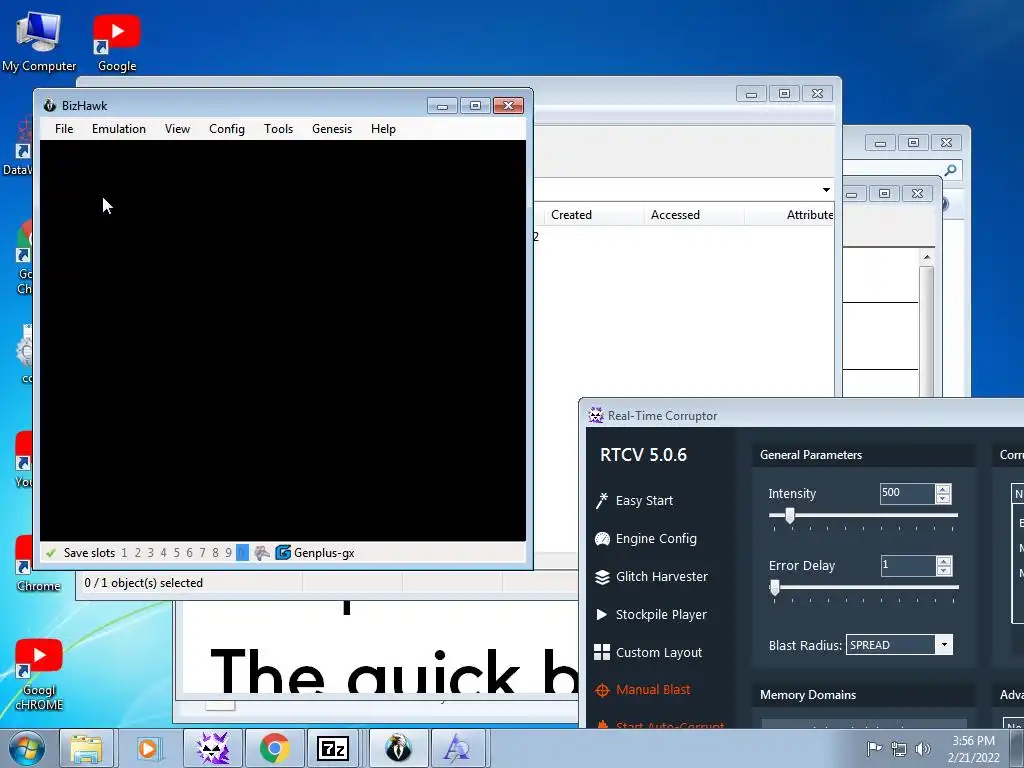1024x768 pixels.
Task: Open the Googl cHROME desktop shortcut
Action: pos(39,675)
